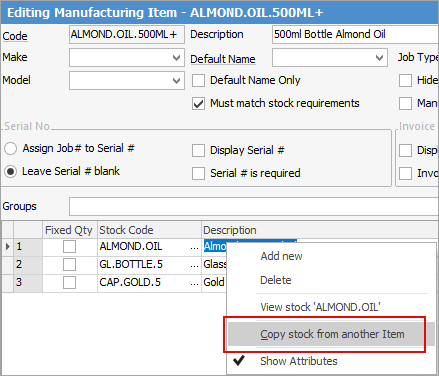The width and height of the screenshot is (439, 376).
Task: Tick the Default Name Only checkbox
Action: (x=198, y=81)
